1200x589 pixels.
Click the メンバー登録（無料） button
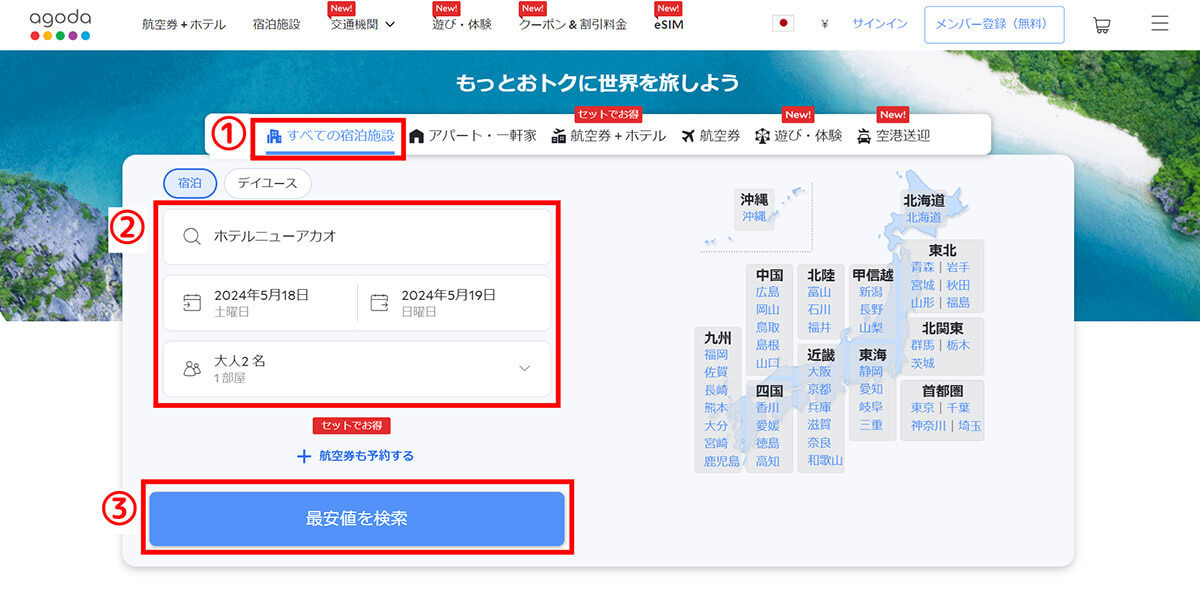tap(994, 25)
